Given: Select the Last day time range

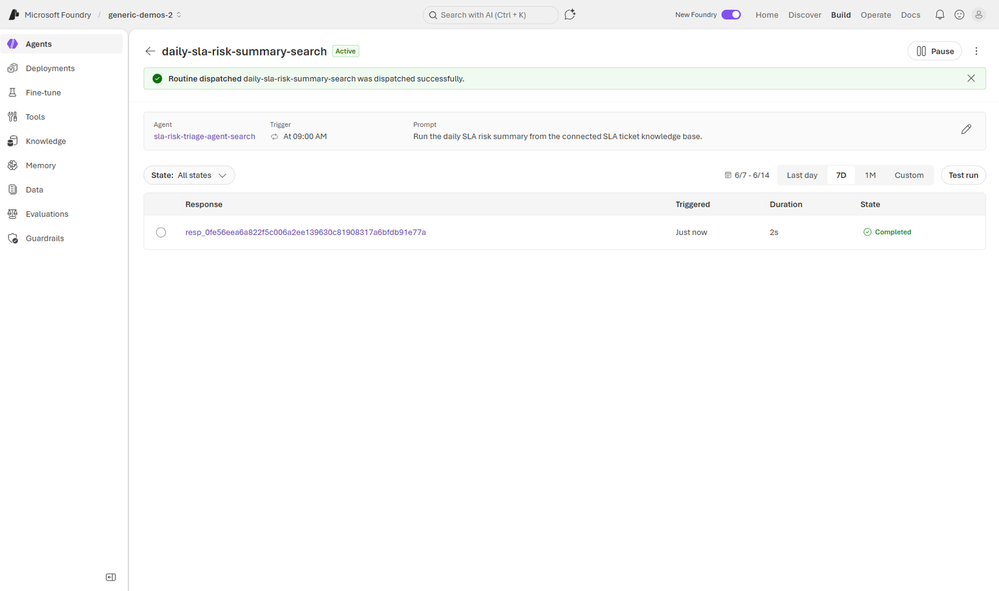Looking at the screenshot, I should point(801,175).
